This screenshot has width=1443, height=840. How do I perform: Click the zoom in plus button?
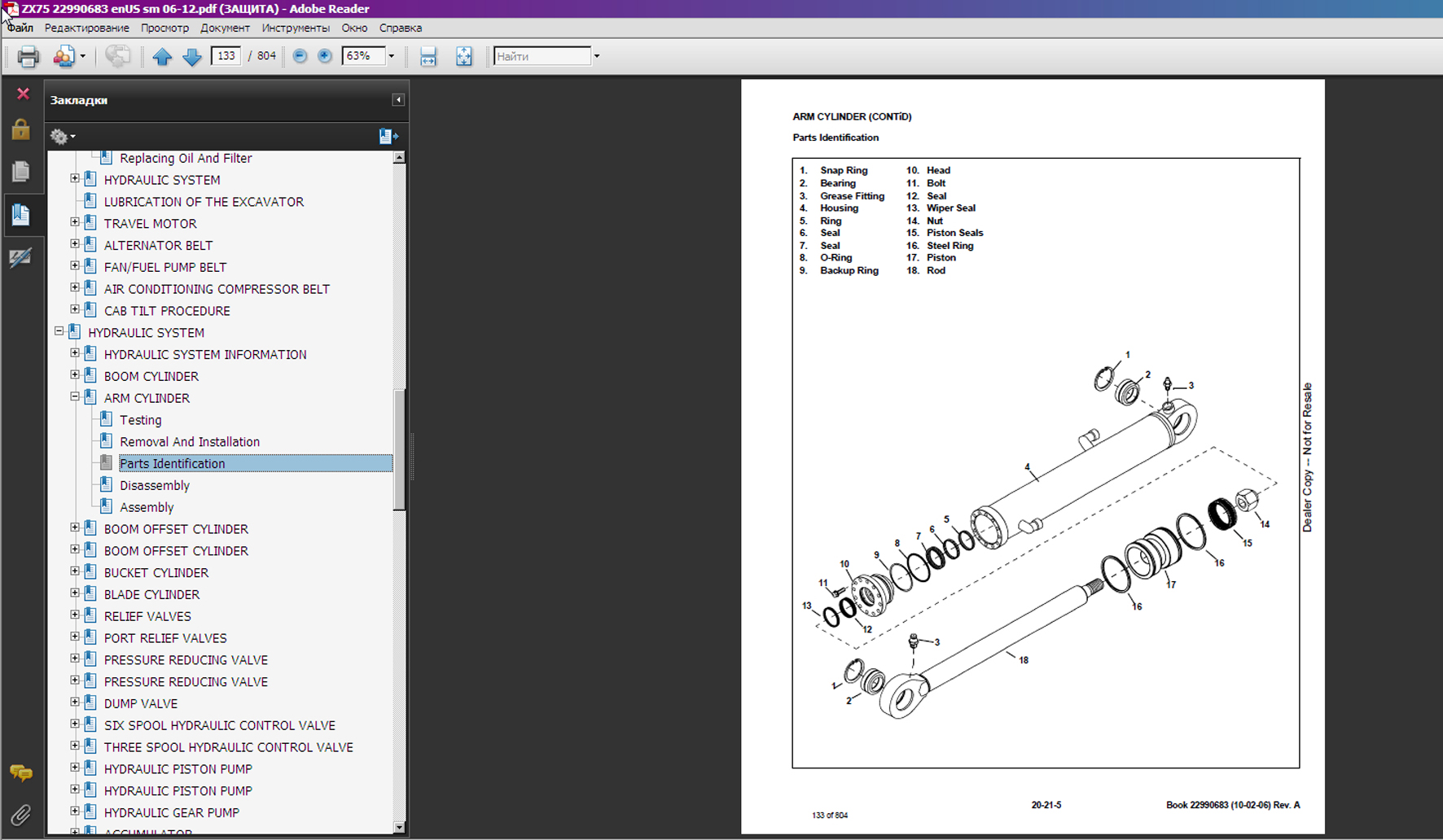click(324, 56)
